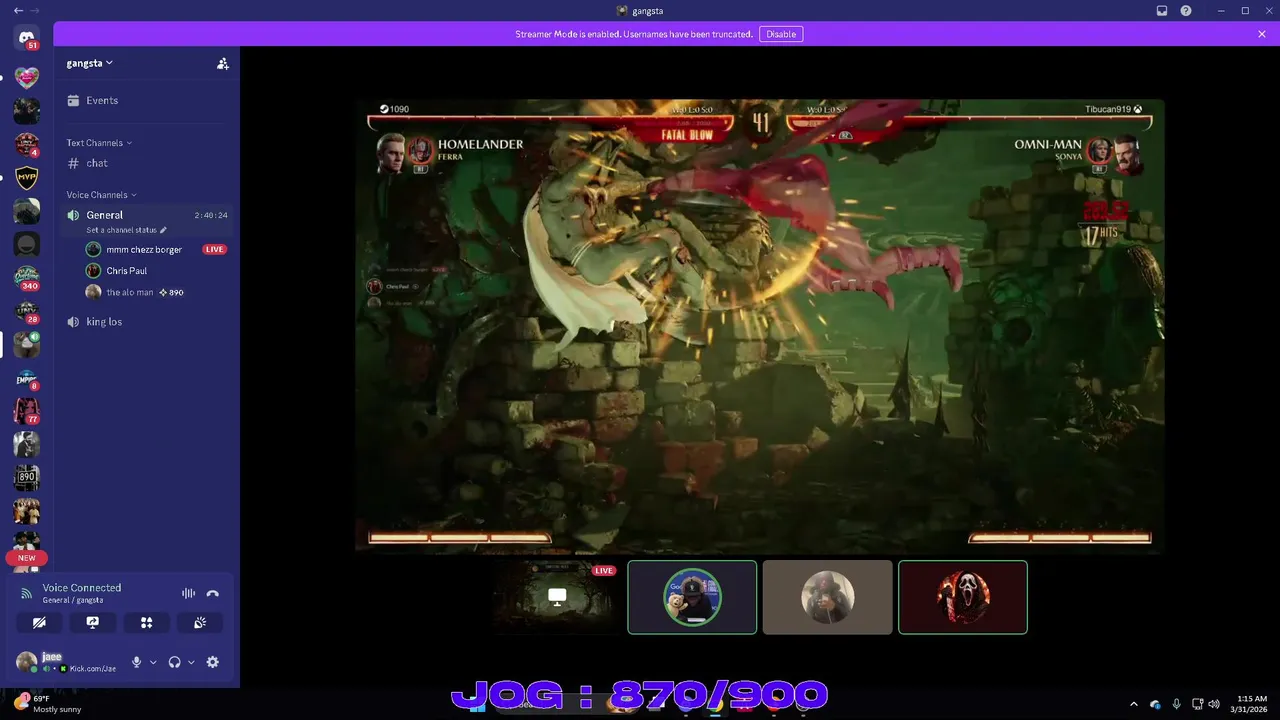The height and width of the screenshot is (720, 1280).
Task: Click the main Mortal Kombat stream view
Action: pos(760,325)
